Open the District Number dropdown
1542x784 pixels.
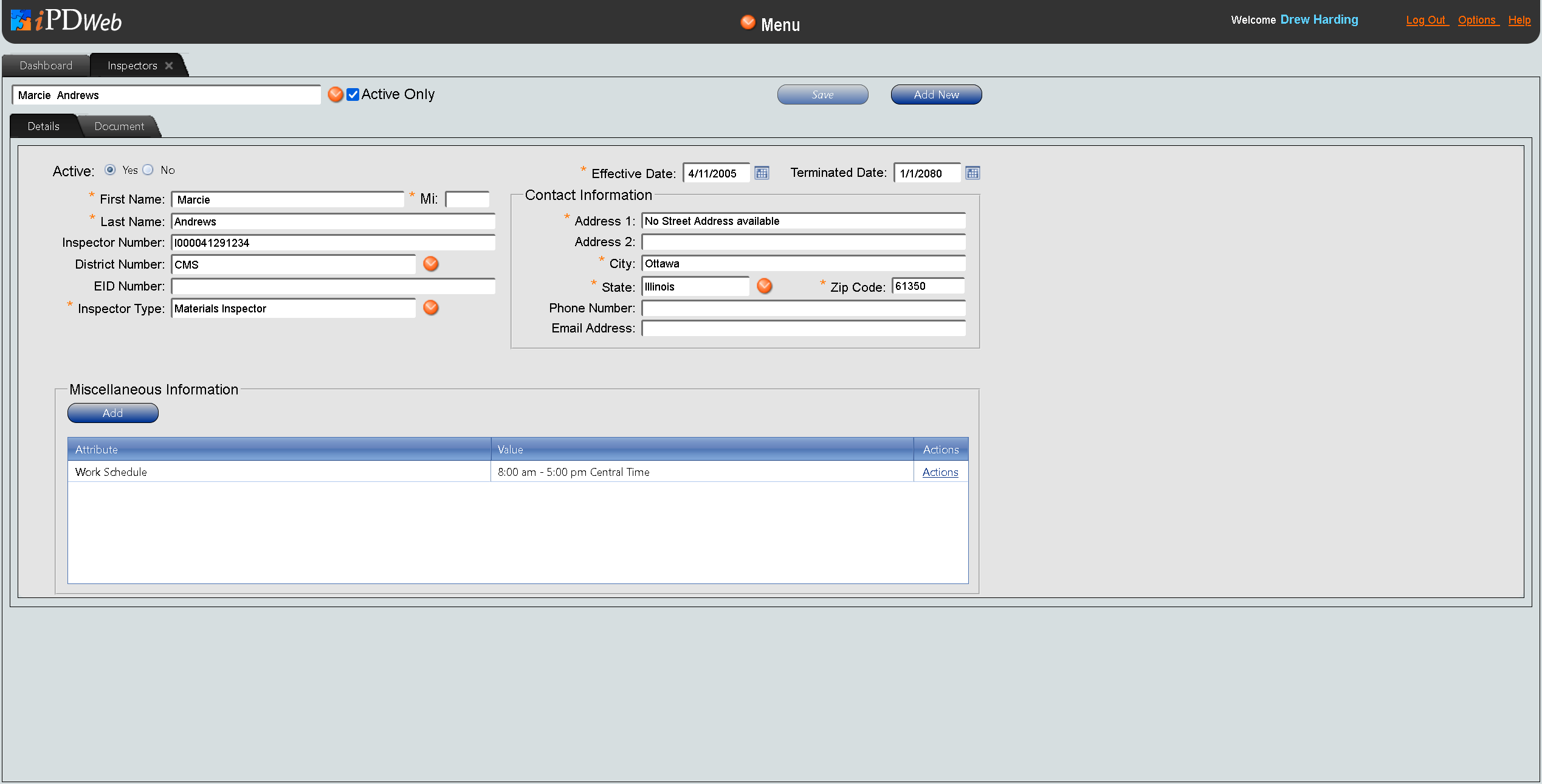431,264
